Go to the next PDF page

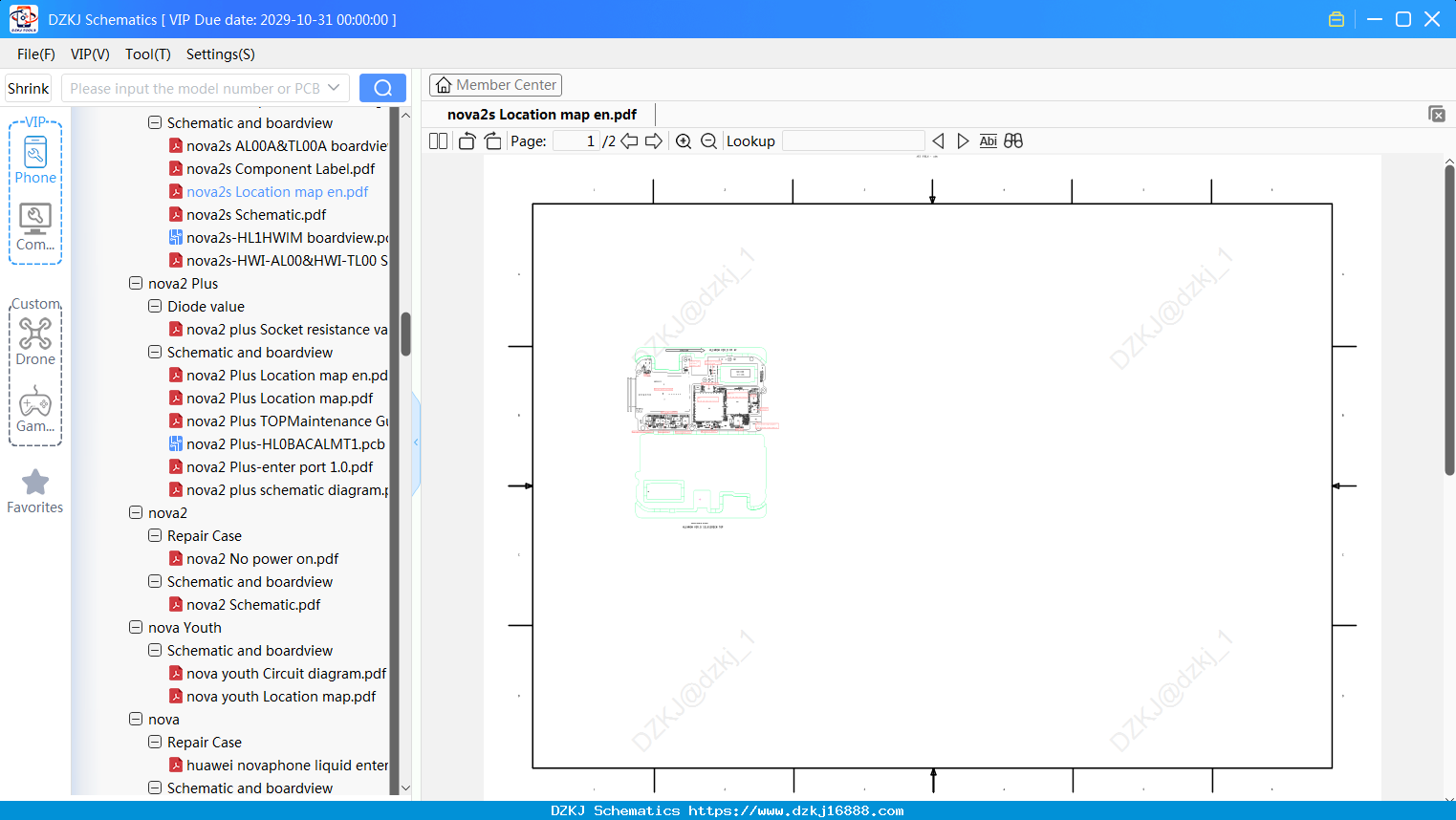(654, 140)
